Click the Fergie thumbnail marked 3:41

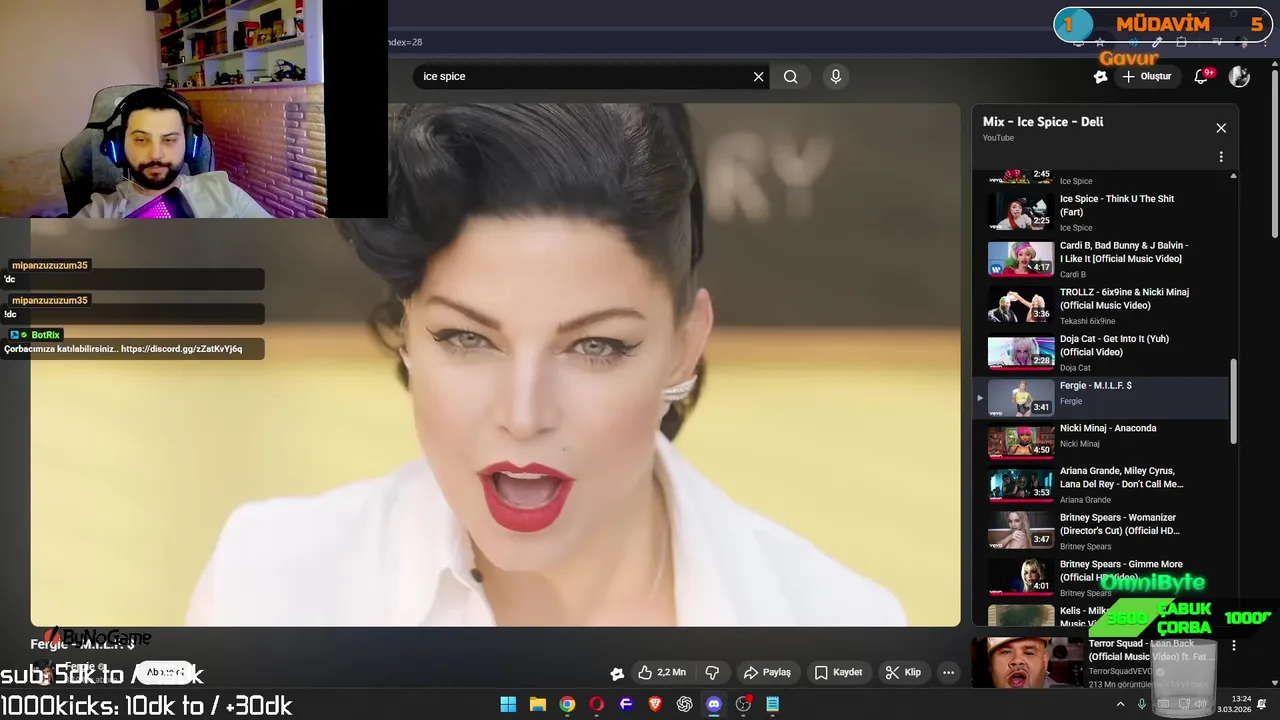tap(1021, 397)
